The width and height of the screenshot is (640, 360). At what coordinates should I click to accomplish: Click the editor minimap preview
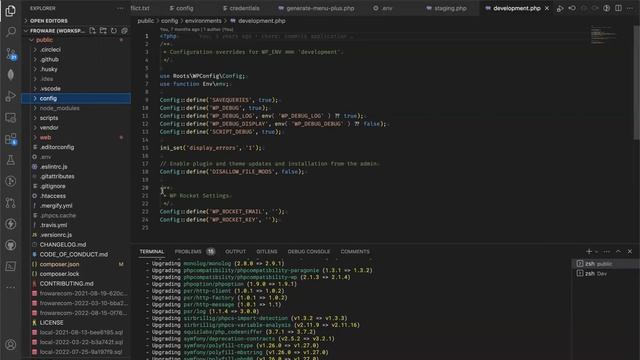pos(604,35)
